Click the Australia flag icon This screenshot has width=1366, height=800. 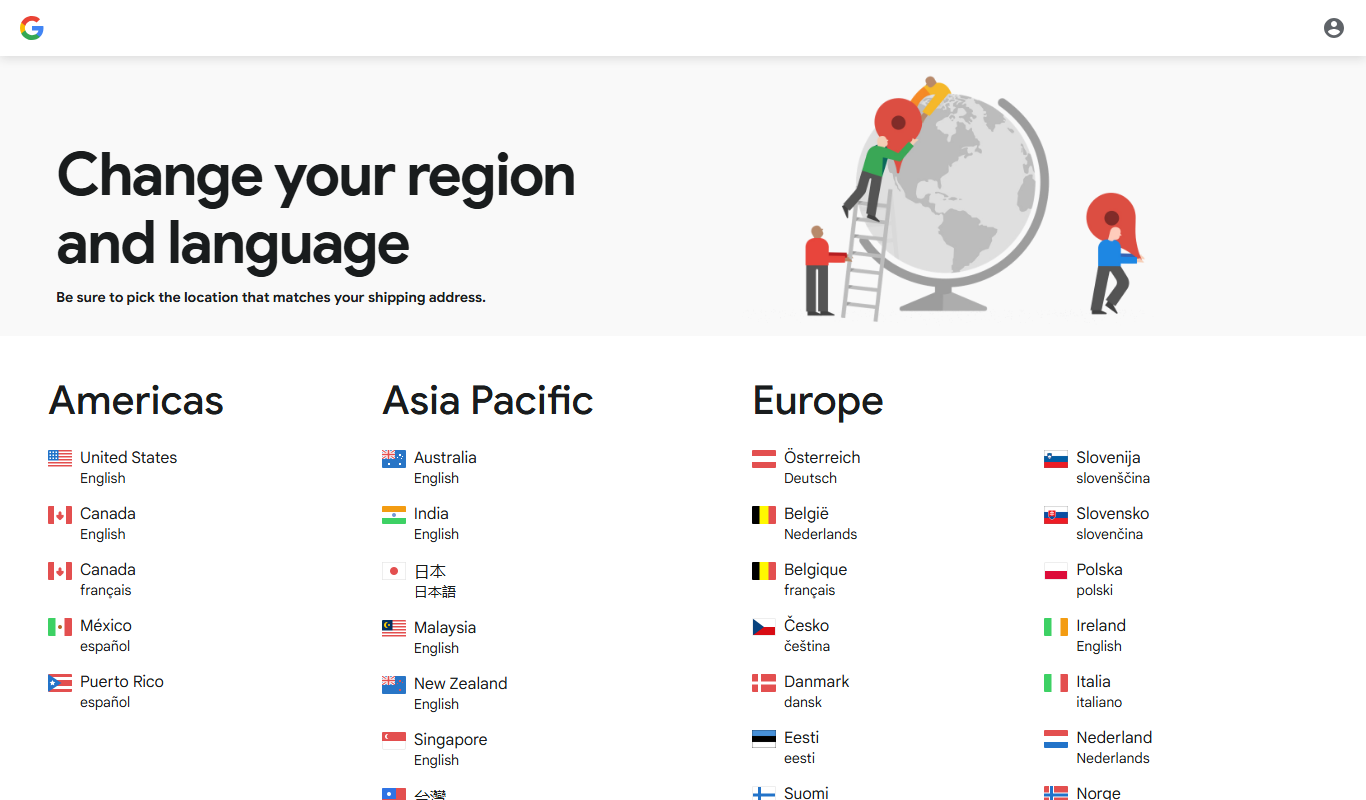tap(394, 458)
